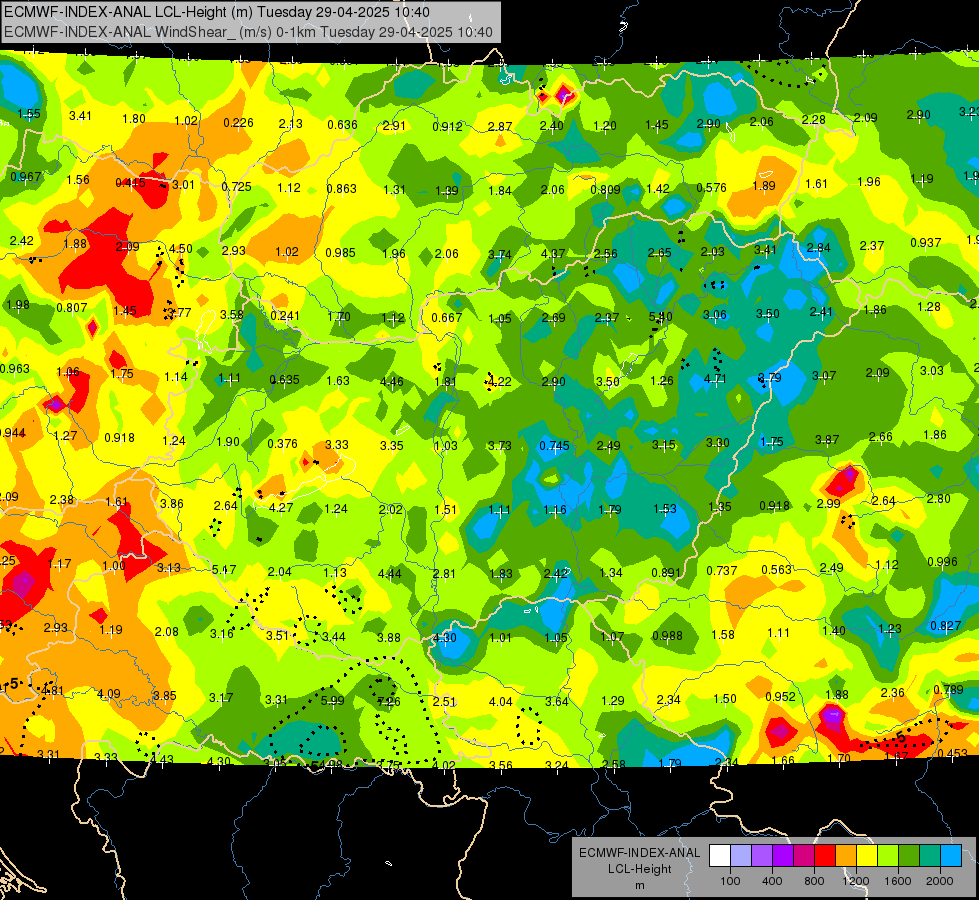Screen dimensions: 979x900
Task: Click the white legend color swatch
Action: click(720, 856)
